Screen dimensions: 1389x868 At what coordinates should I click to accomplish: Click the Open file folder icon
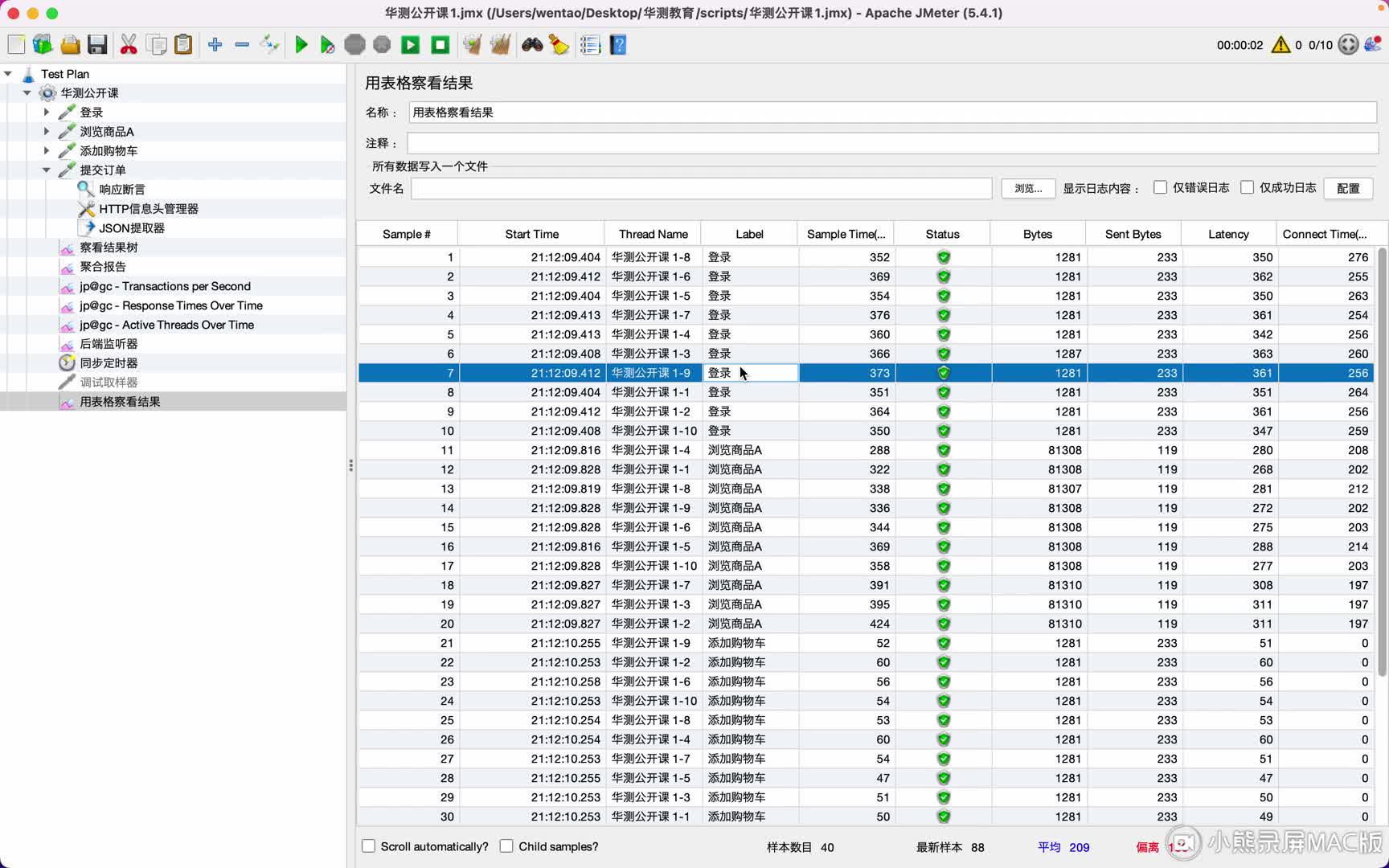coord(71,45)
